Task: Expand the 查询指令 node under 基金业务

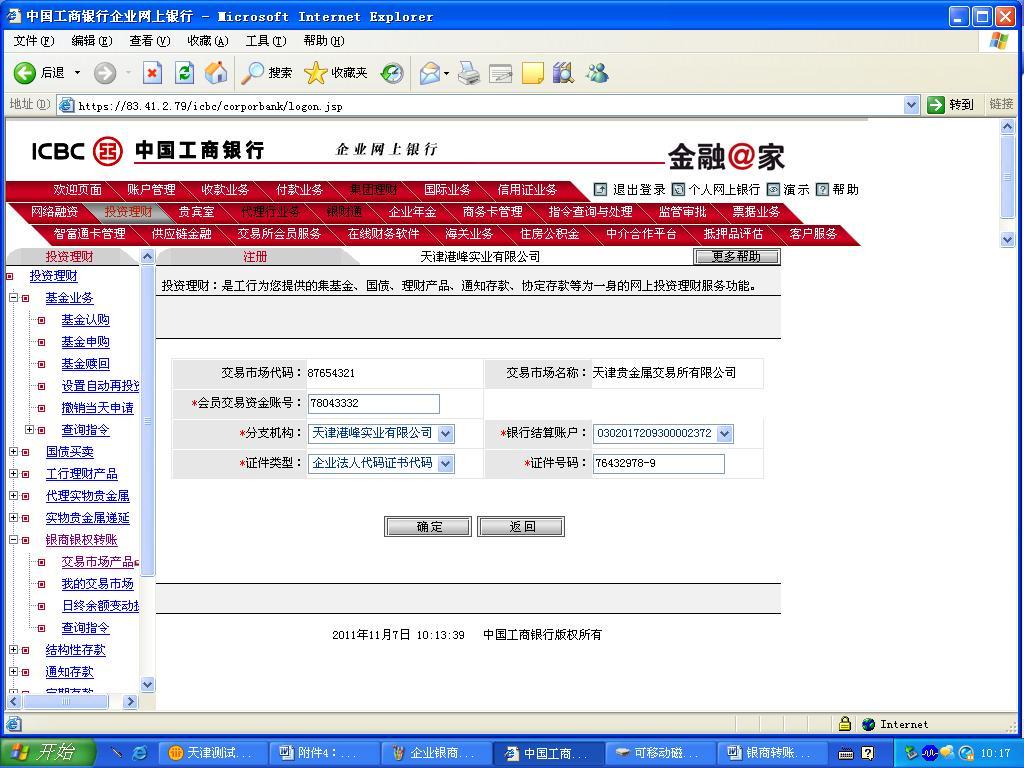Action: point(29,430)
